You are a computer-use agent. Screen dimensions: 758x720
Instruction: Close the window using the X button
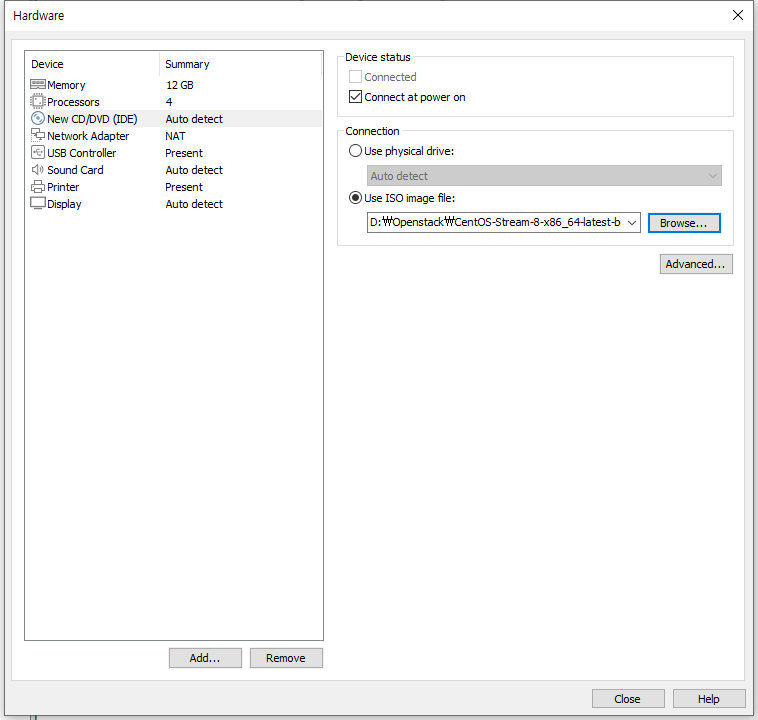pyautogui.click(x=738, y=15)
